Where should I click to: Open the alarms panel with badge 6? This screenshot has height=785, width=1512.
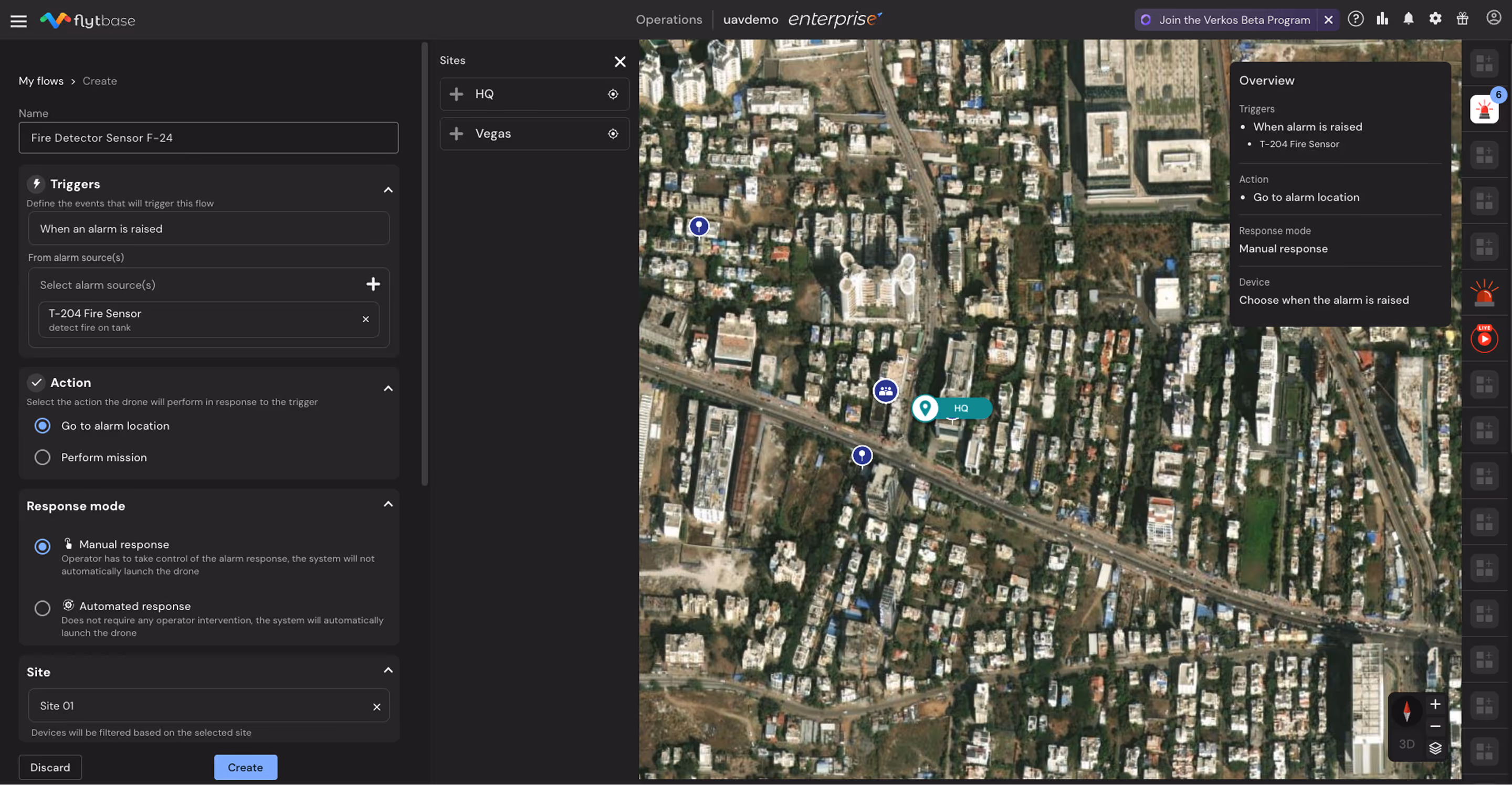click(1483, 109)
